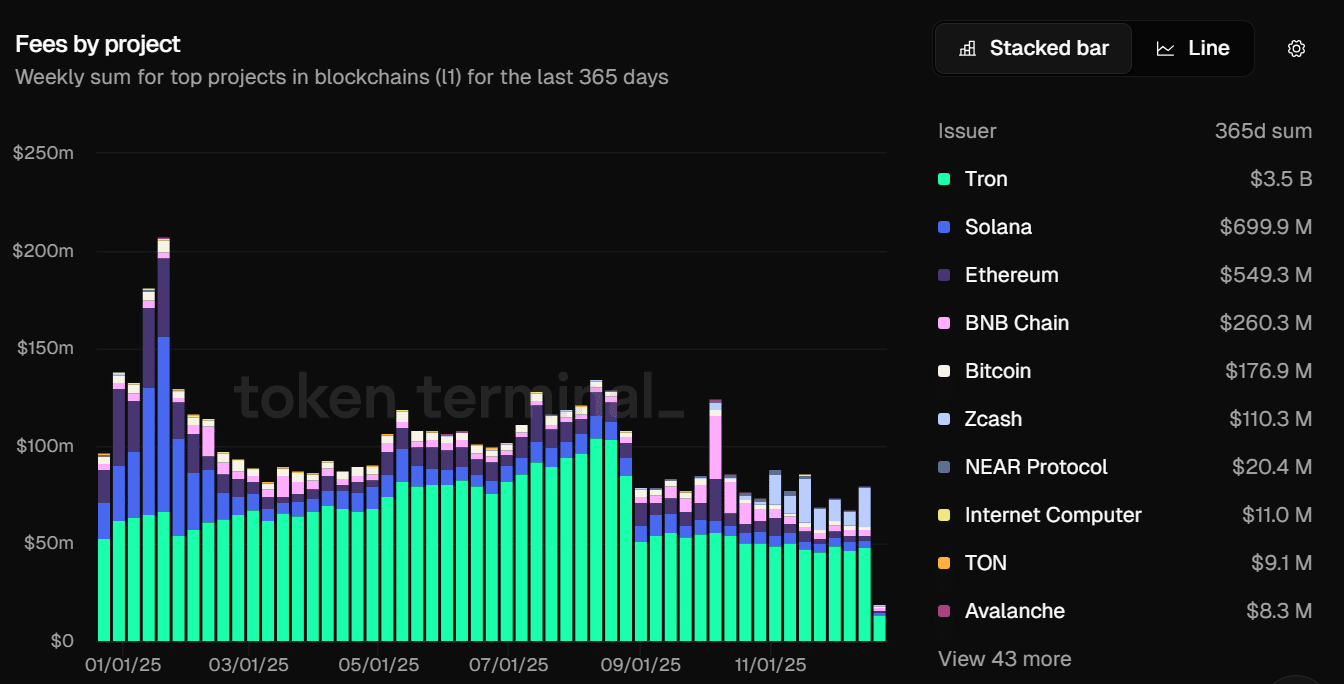Click the orange TON legend dot

tap(944, 563)
